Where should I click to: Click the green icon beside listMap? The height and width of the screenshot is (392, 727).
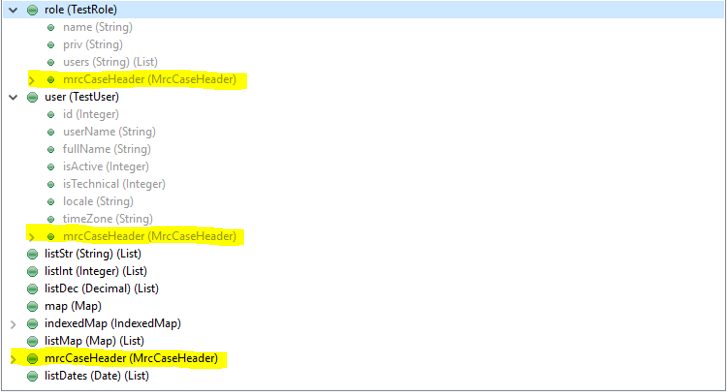tap(32, 341)
